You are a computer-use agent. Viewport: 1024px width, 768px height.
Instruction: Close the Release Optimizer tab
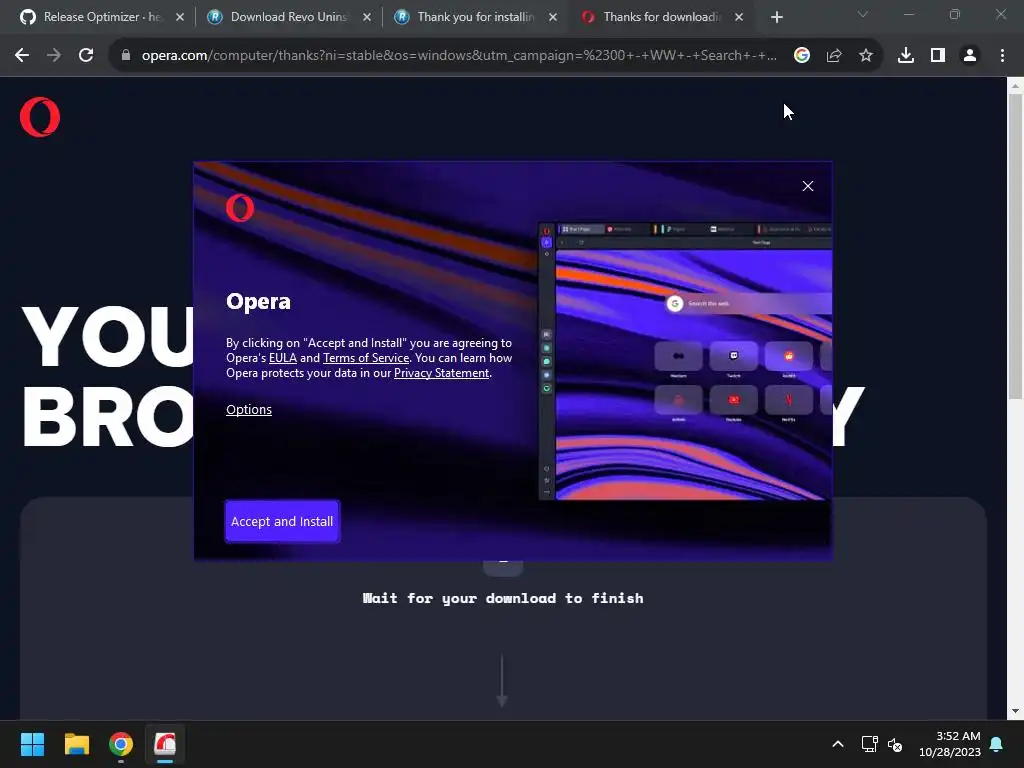click(x=180, y=17)
